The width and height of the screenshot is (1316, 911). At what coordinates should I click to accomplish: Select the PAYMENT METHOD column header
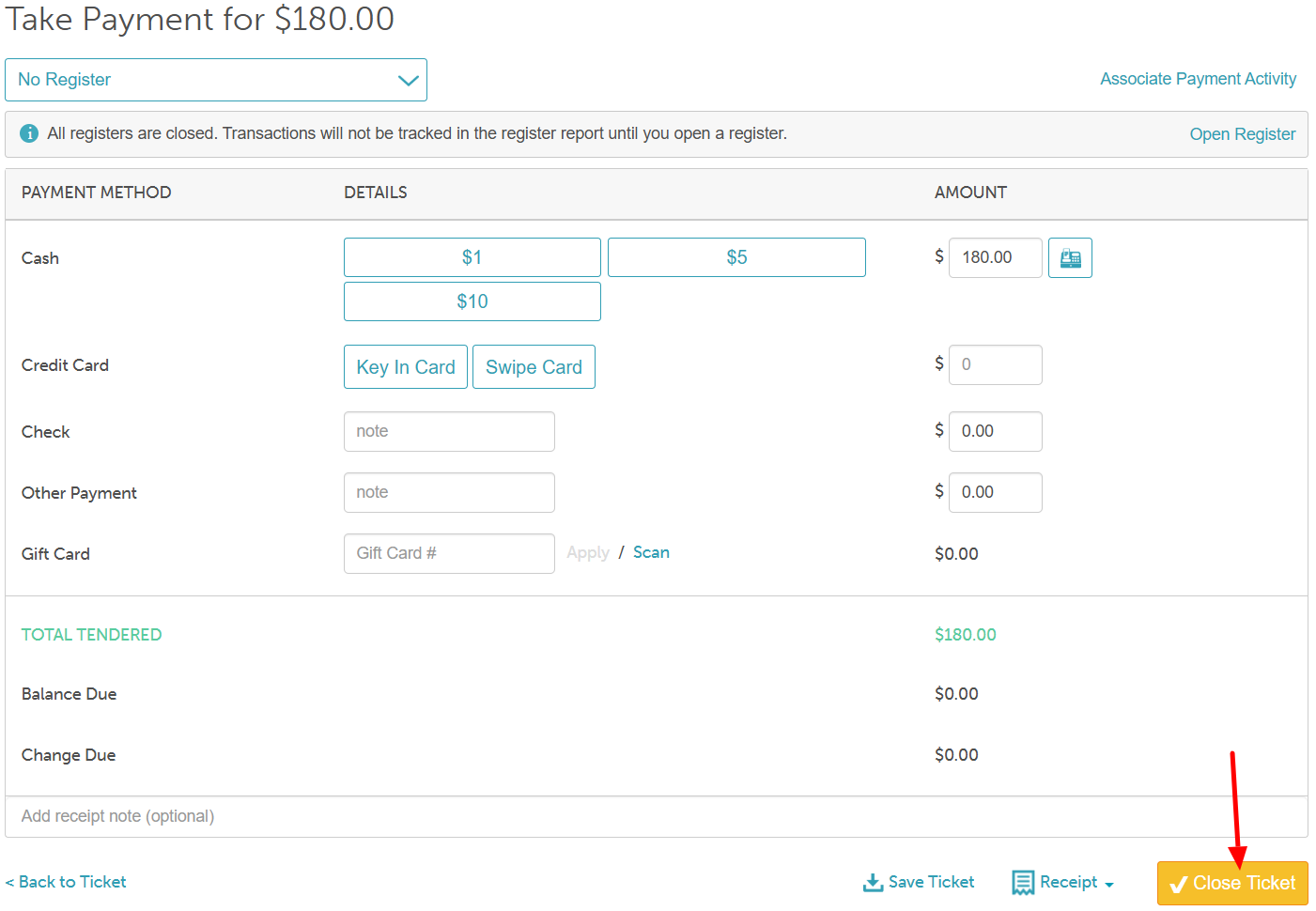(97, 193)
